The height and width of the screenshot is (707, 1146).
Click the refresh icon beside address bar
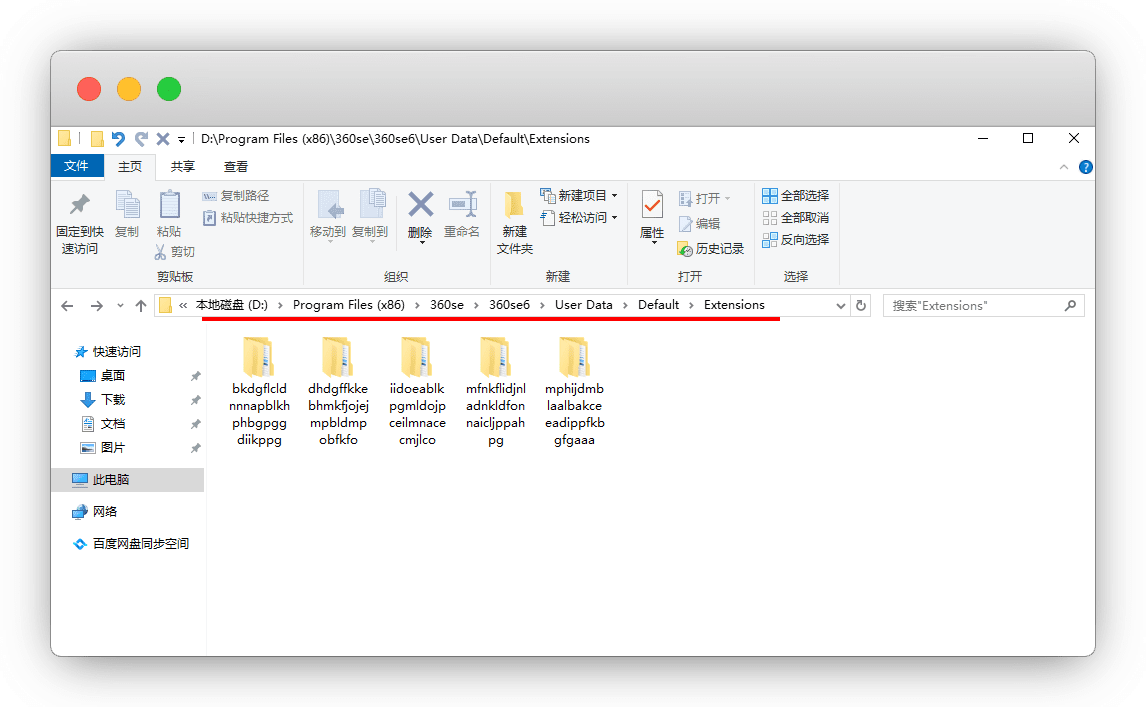[x=861, y=306]
